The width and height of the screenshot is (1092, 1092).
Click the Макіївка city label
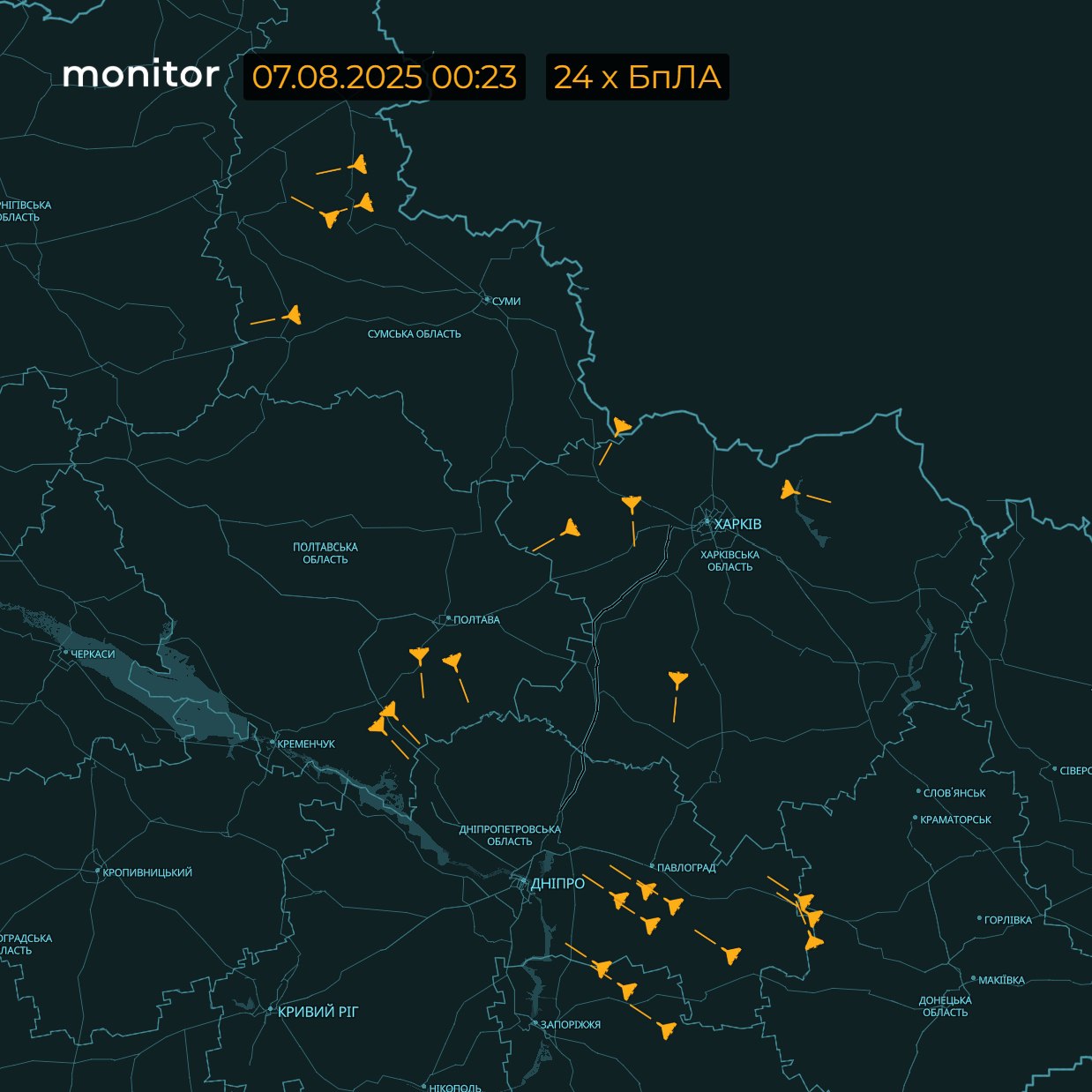pos(1002,980)
